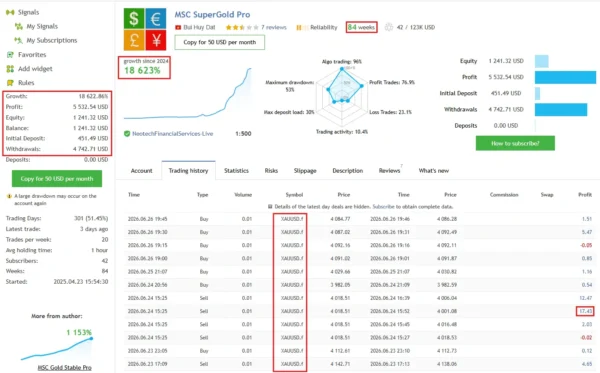Click green verified shield by NeotechFinancialServices
The image size is (600, 373).
(127, 134)
